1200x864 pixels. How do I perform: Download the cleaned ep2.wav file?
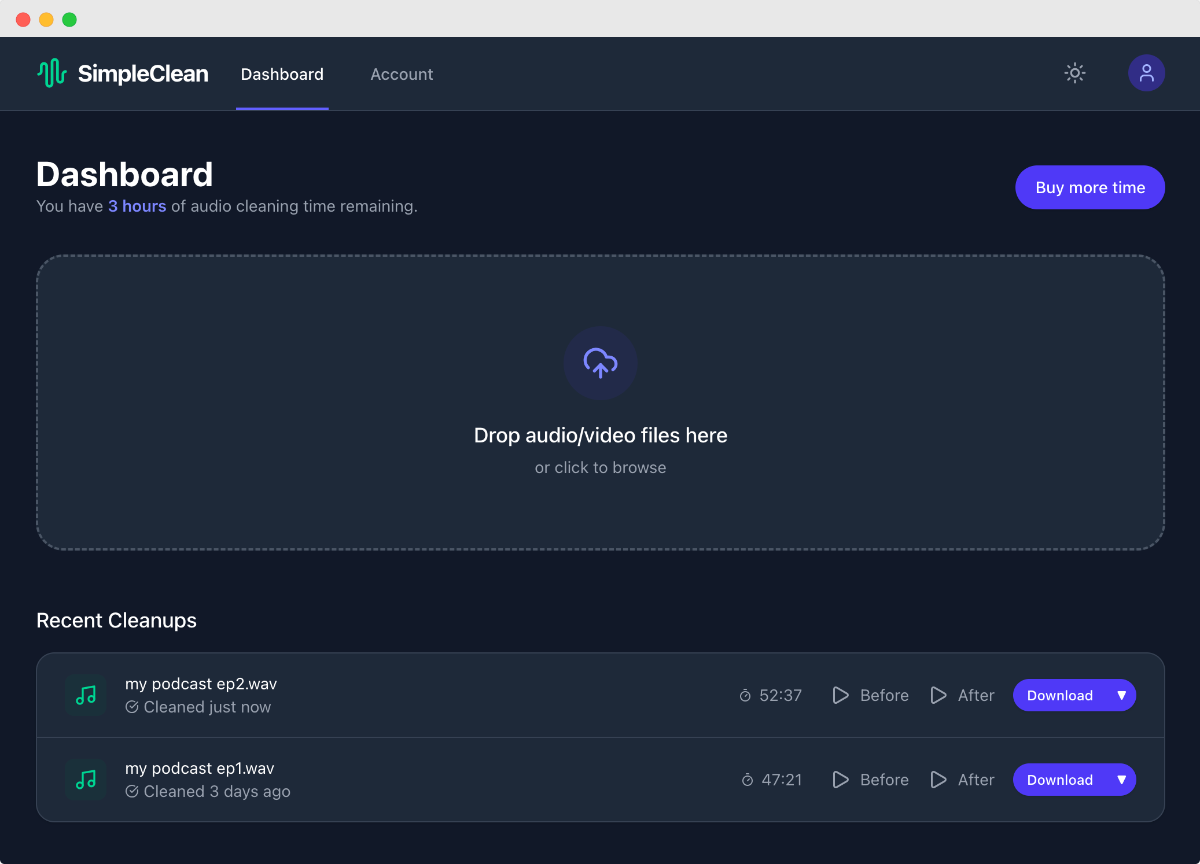(x=1059, y=695)
